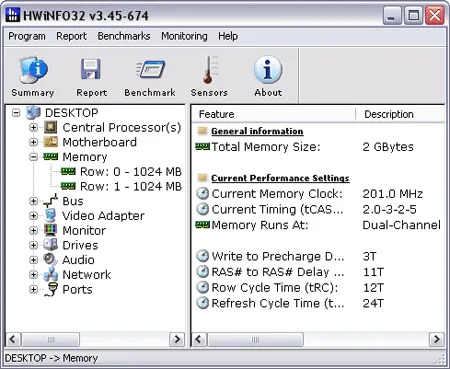Click right arrow of details pane scrollbar
Viewport: 450px width, 369px height.
pos(437,339)
